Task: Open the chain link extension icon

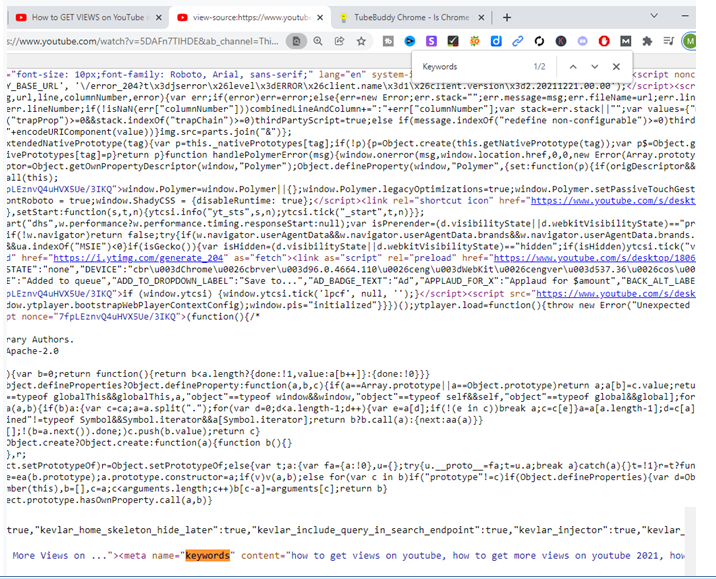Action: point(517,41)
